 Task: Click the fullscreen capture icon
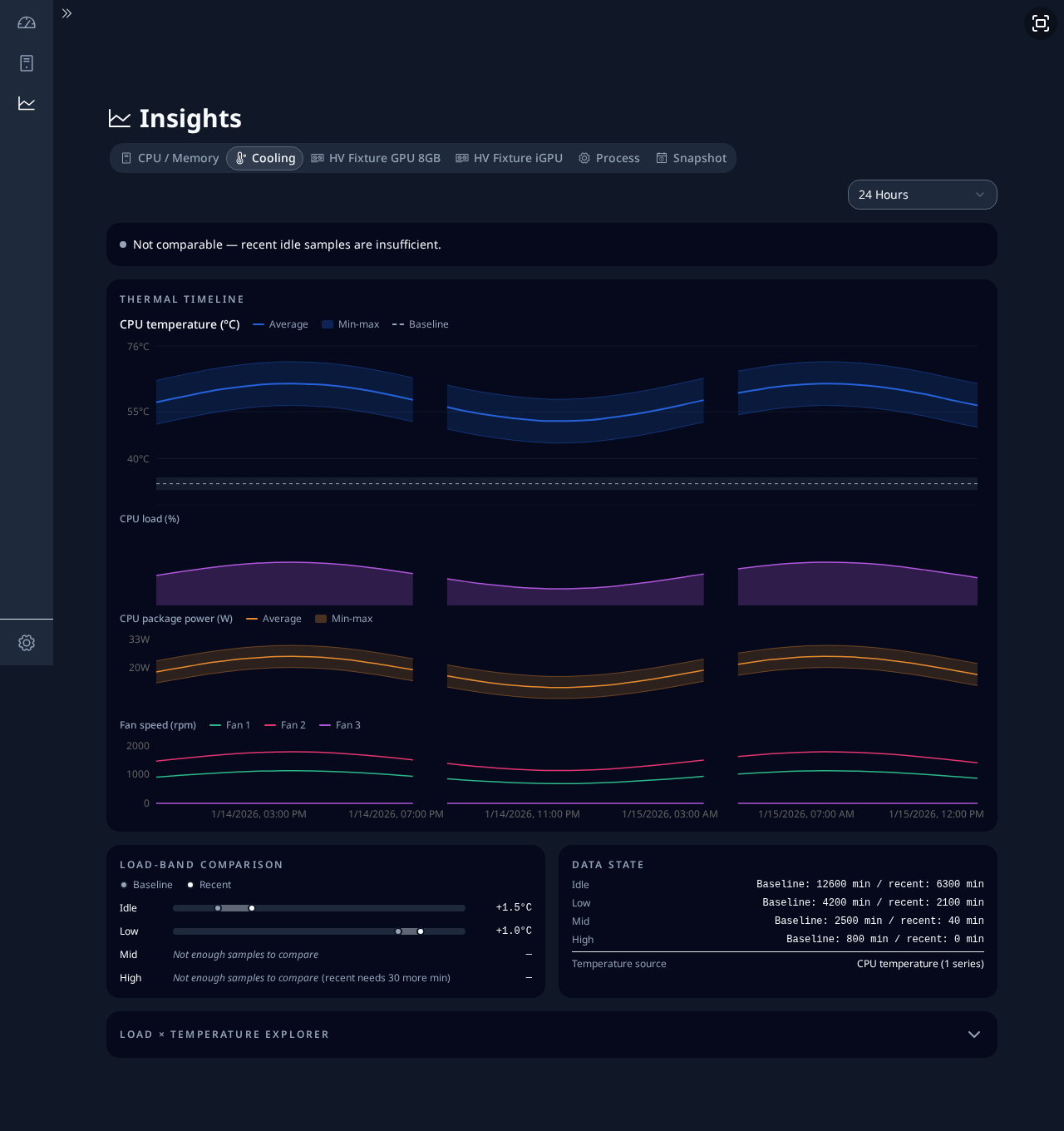tap(1041, 23)
